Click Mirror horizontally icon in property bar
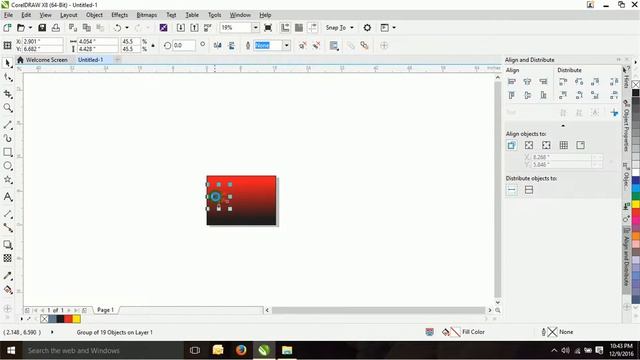The image size is (640, 360). (218, 45)
